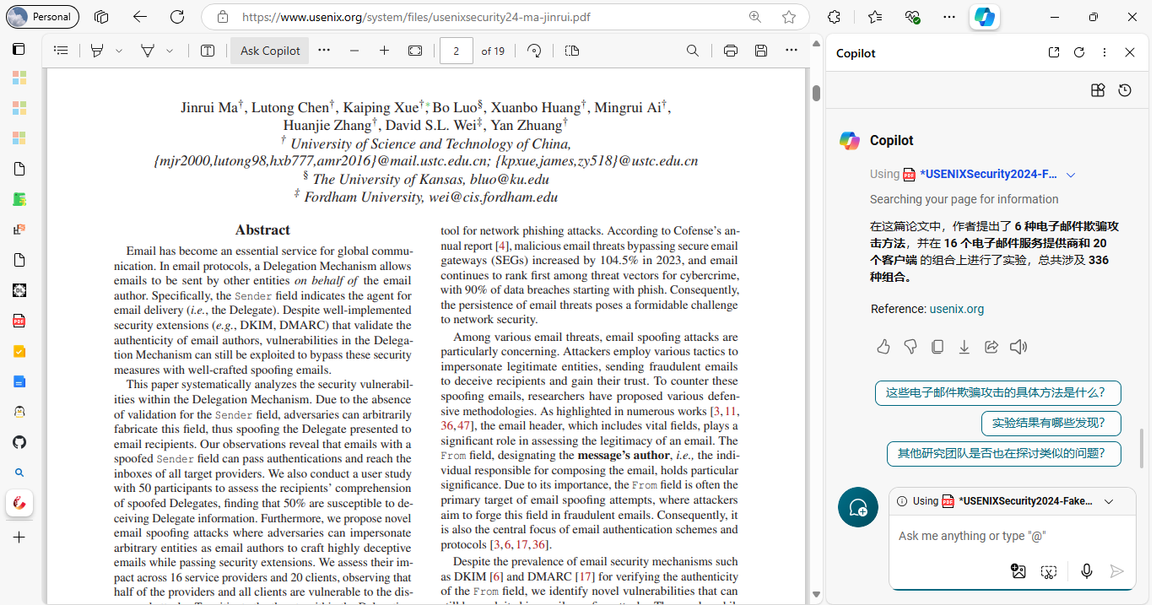Like the Copilot response

pos(884,347)
